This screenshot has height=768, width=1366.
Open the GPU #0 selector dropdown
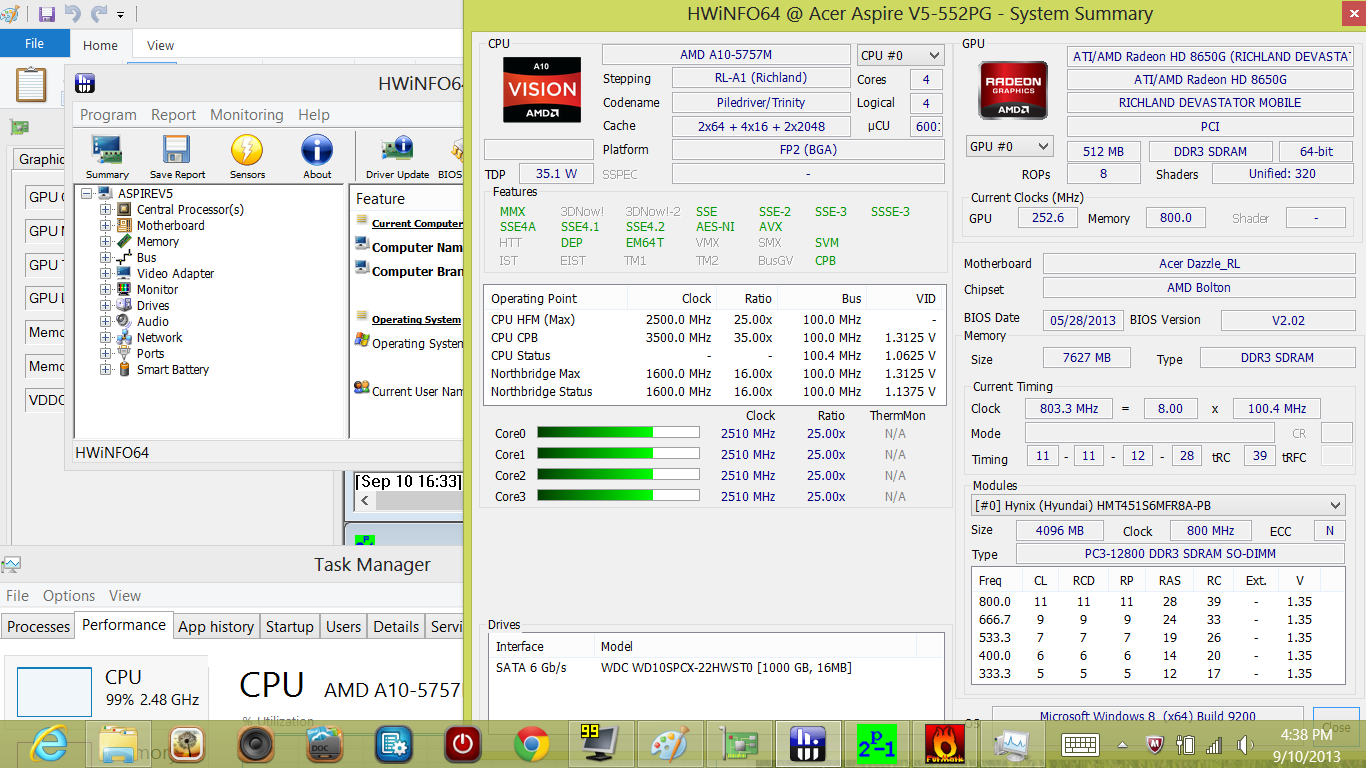(1009, 146)
